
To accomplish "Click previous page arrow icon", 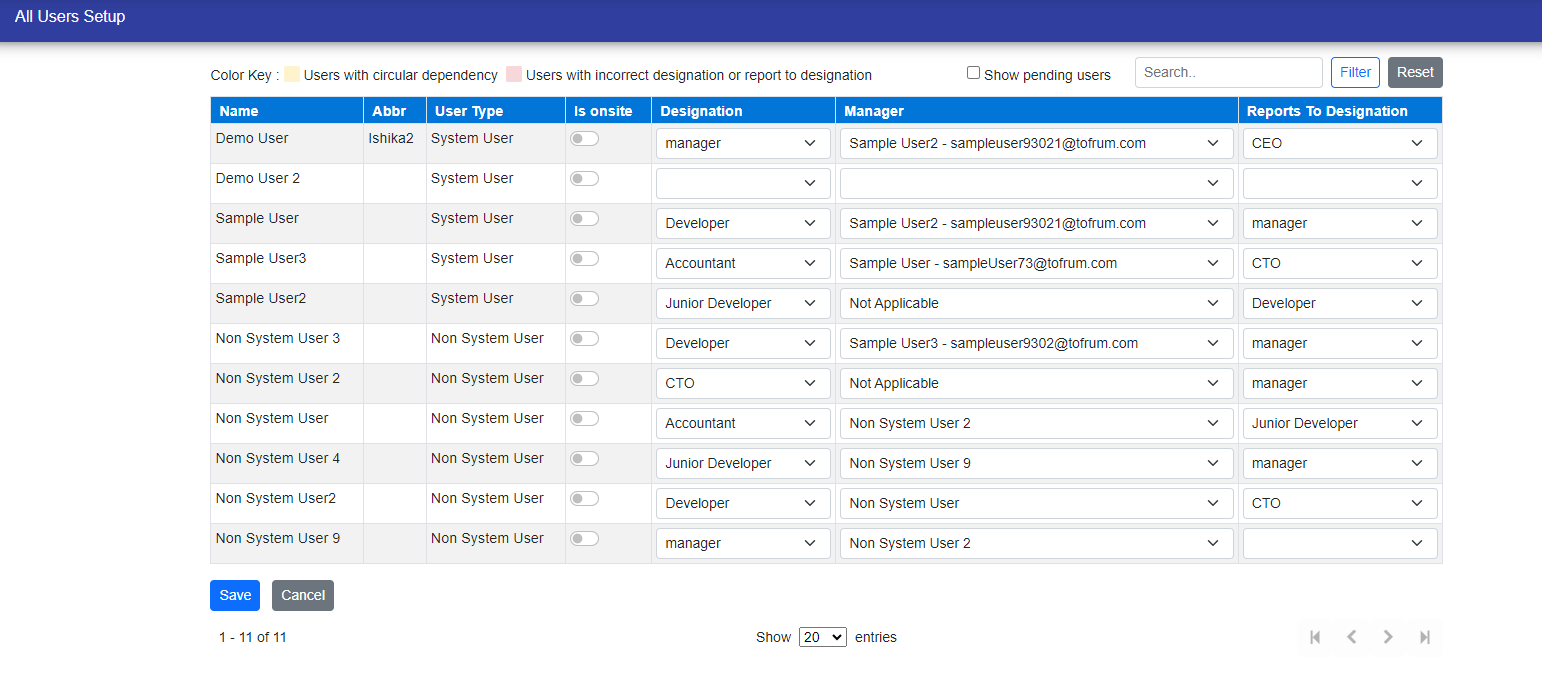I will pyautogui.click(x=1351, y=637).
